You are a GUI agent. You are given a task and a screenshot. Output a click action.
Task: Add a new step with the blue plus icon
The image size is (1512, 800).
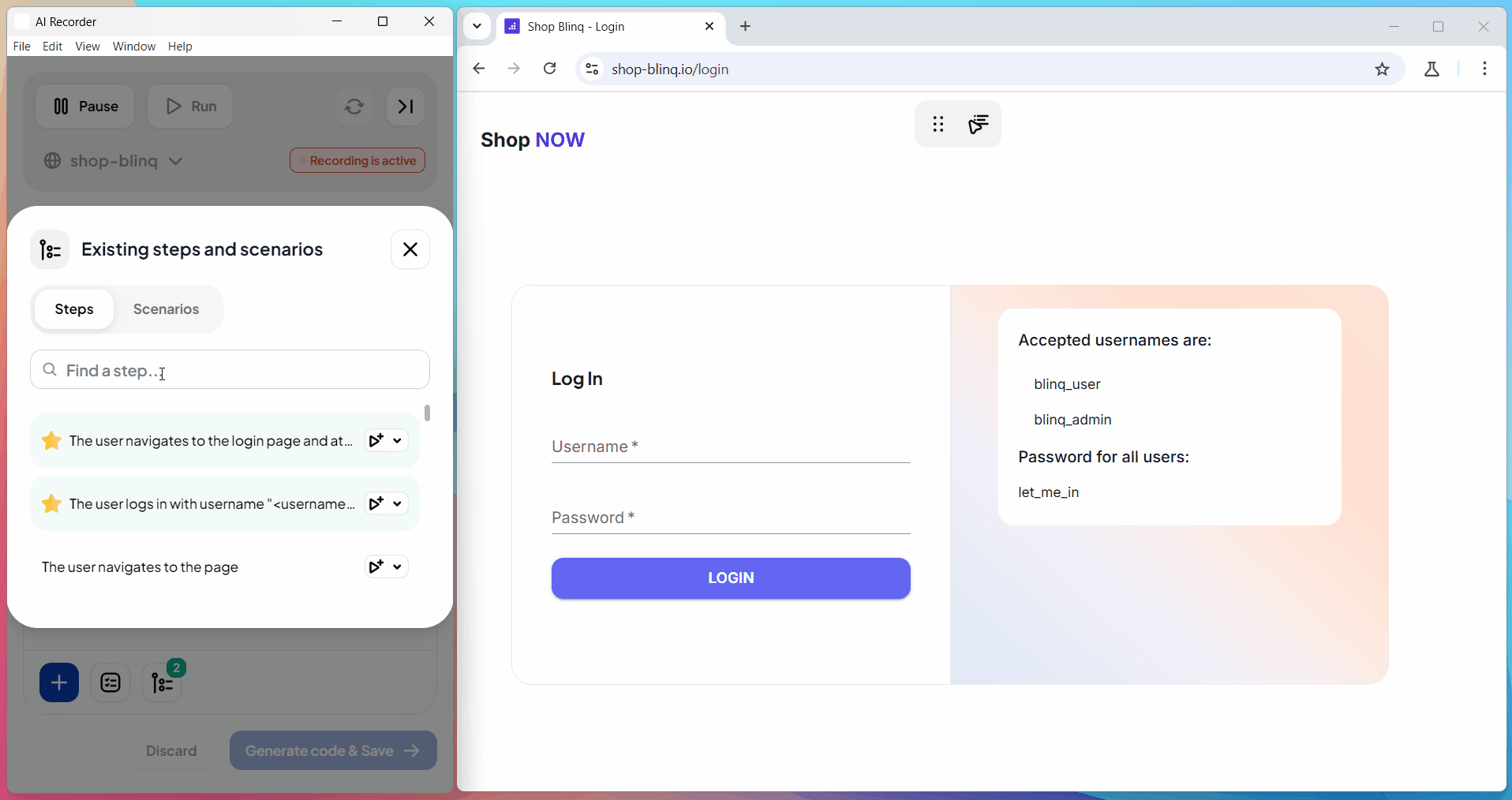(59, 682)
